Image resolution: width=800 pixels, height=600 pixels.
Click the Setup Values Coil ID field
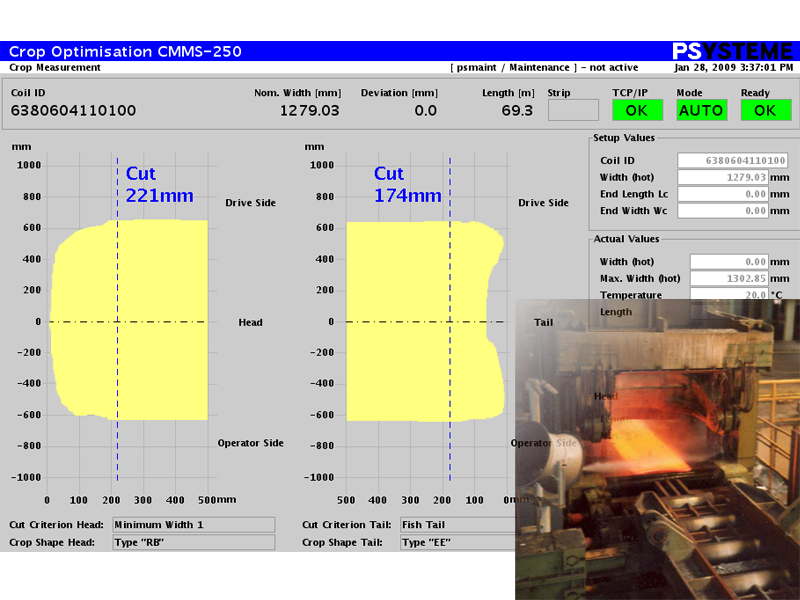(732, 161)
